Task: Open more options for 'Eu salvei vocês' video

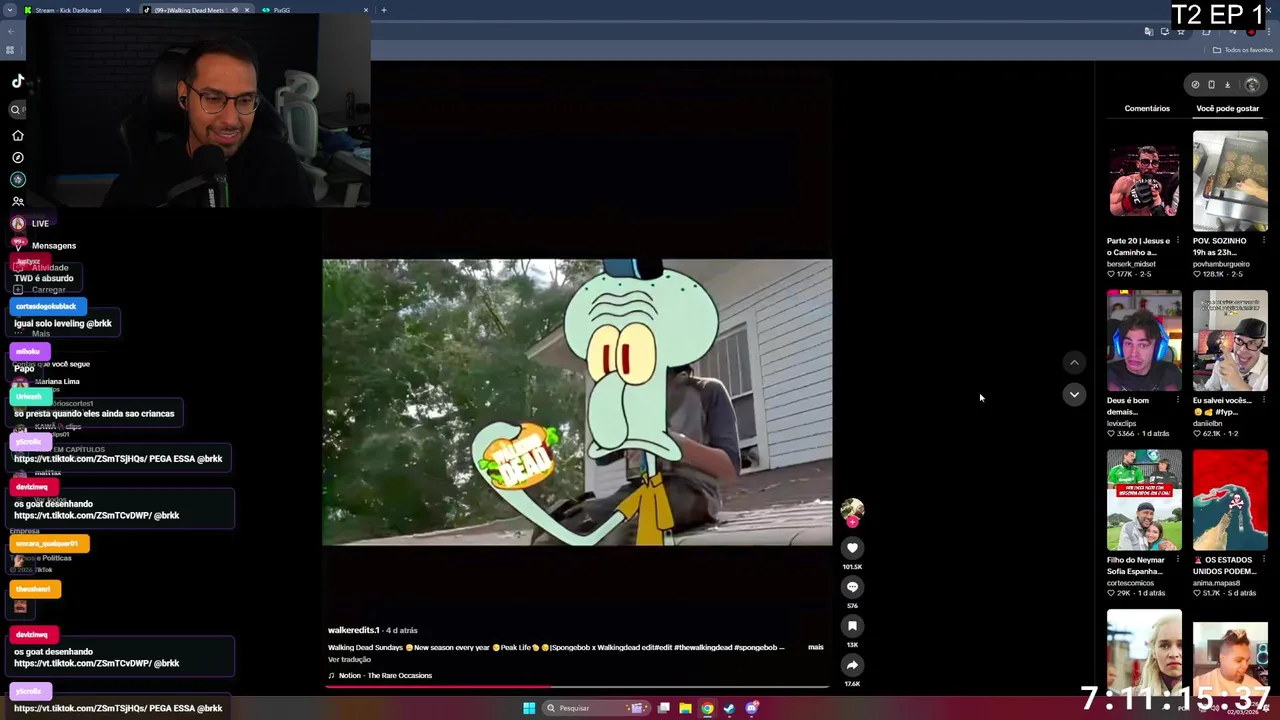Action: pos(1264,400)
